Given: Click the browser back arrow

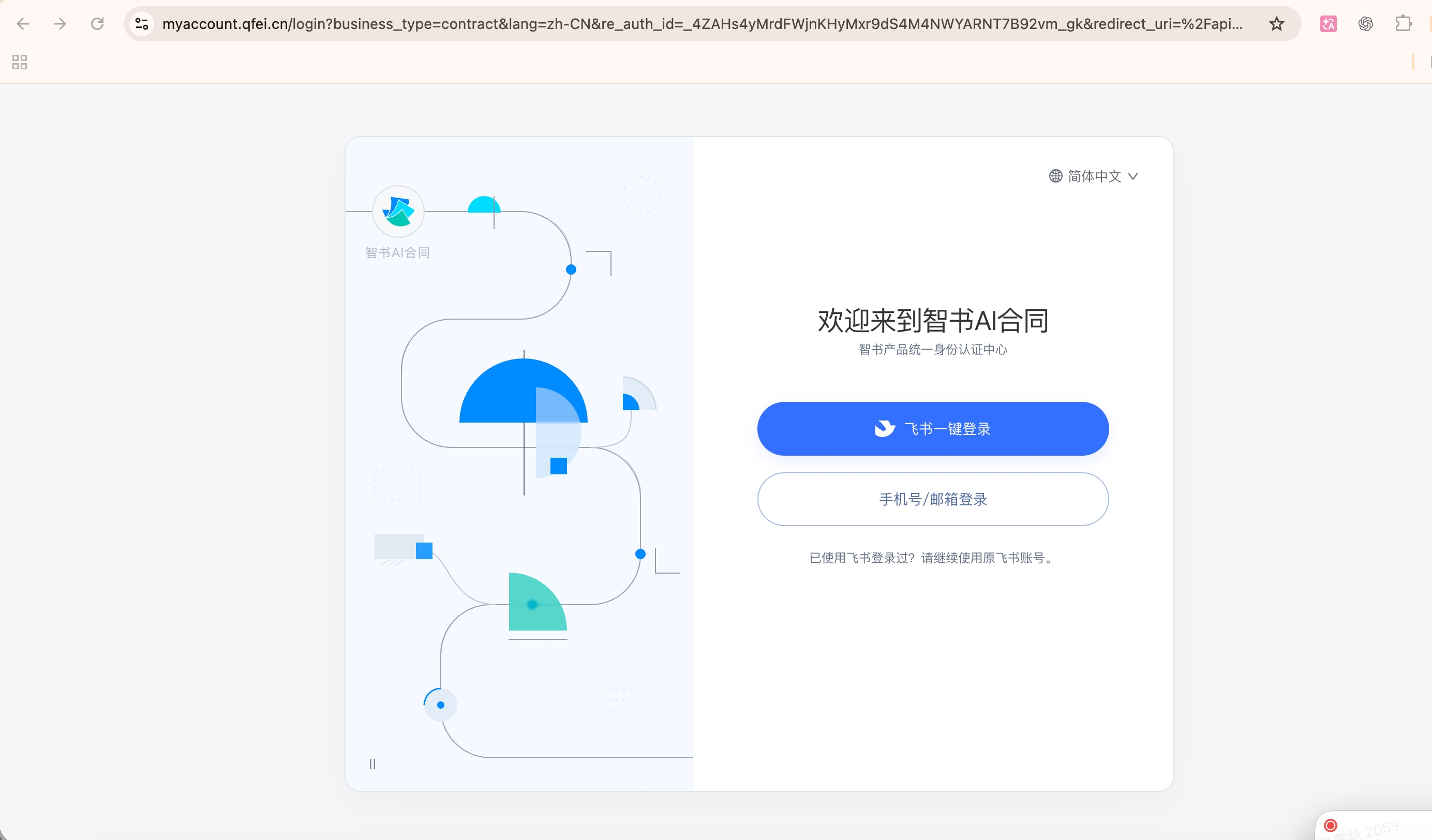Looking at the screenshot, I should click(x=23, y=24).
